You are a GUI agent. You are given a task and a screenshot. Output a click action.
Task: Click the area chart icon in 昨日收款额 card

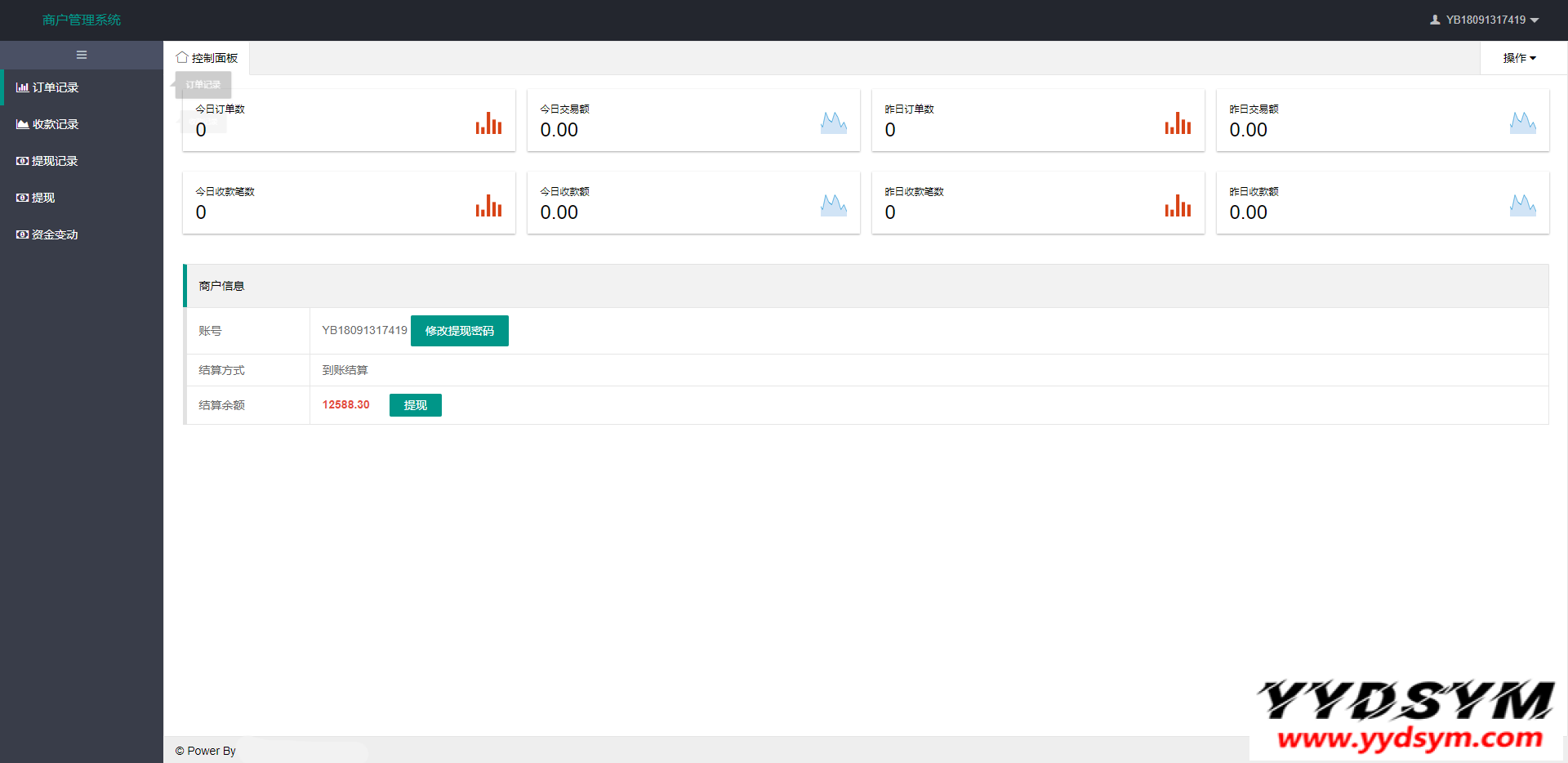click(x=1522, y=206)
